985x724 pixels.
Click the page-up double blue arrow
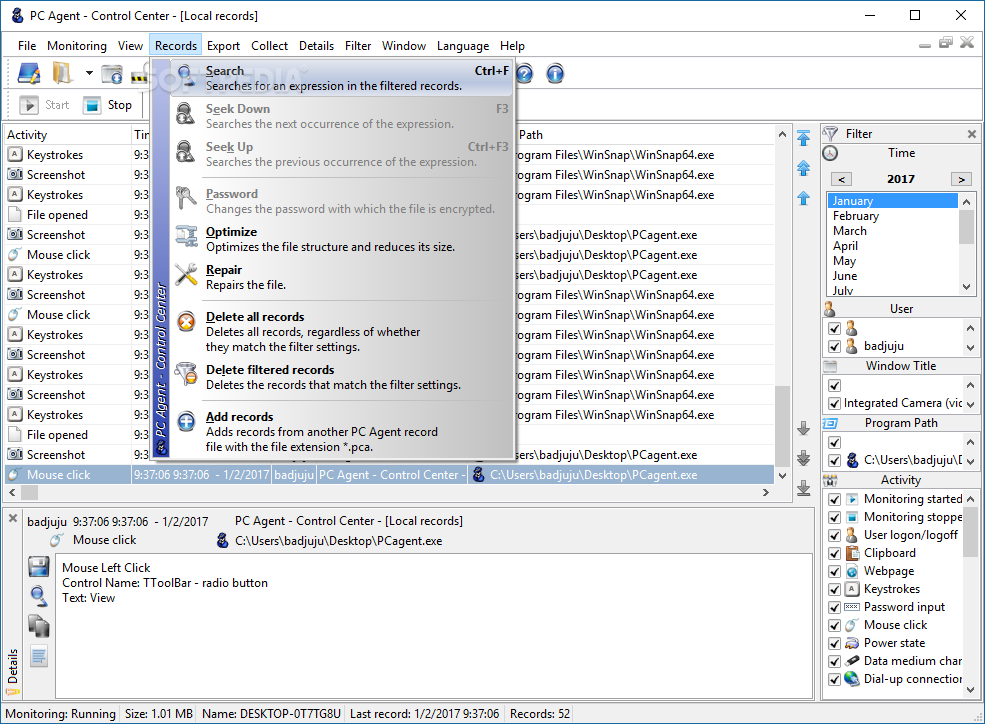[x=803, y=168]
